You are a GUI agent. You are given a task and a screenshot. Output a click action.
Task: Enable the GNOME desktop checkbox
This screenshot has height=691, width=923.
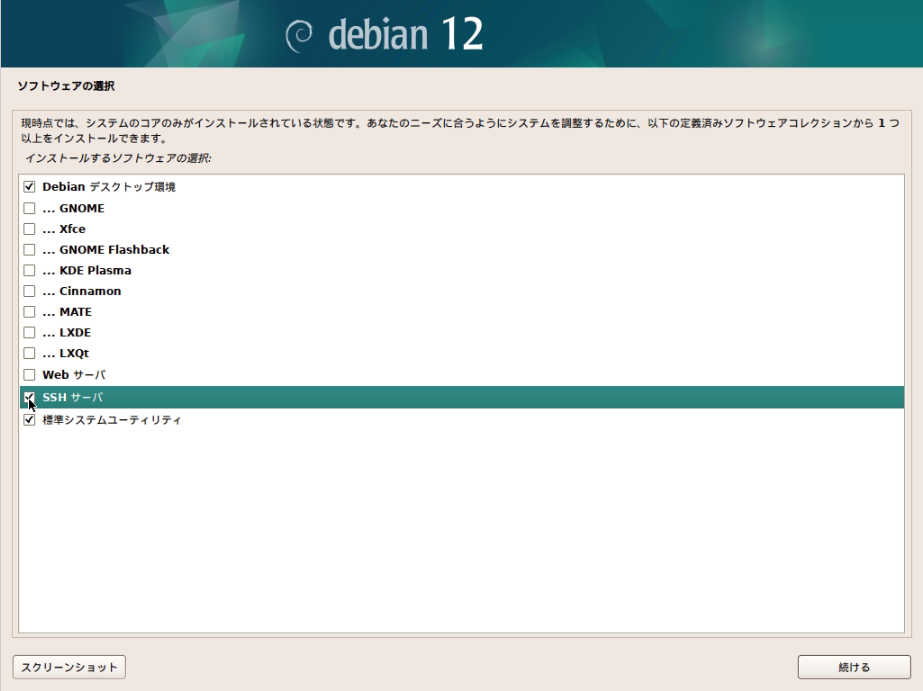pyautogui.click(x=29, y=208)
